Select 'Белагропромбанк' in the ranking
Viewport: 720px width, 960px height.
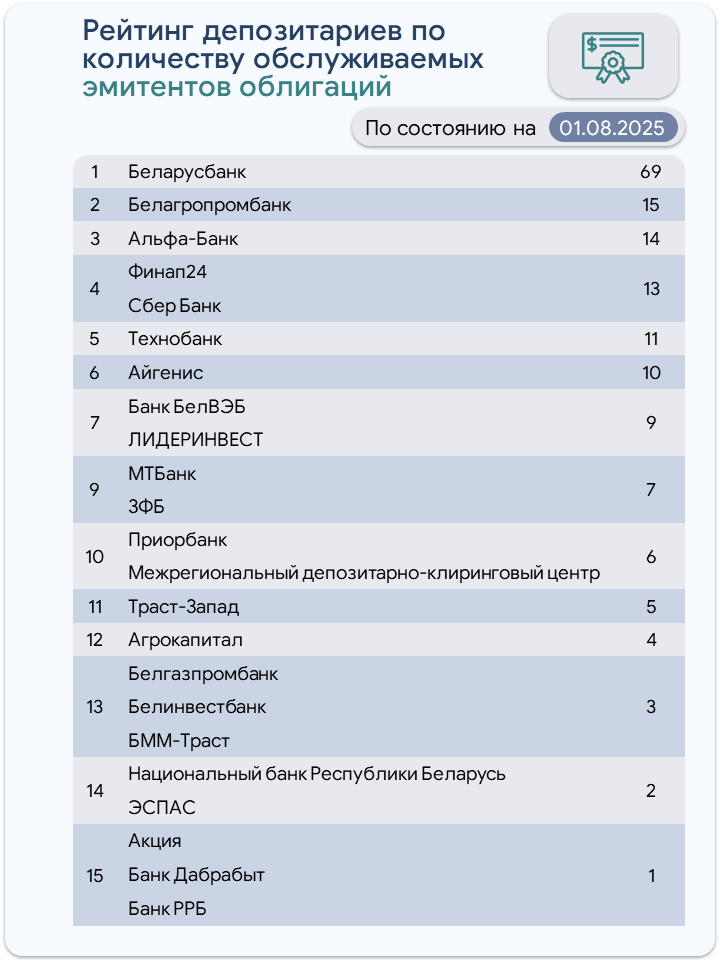point(209,205)
